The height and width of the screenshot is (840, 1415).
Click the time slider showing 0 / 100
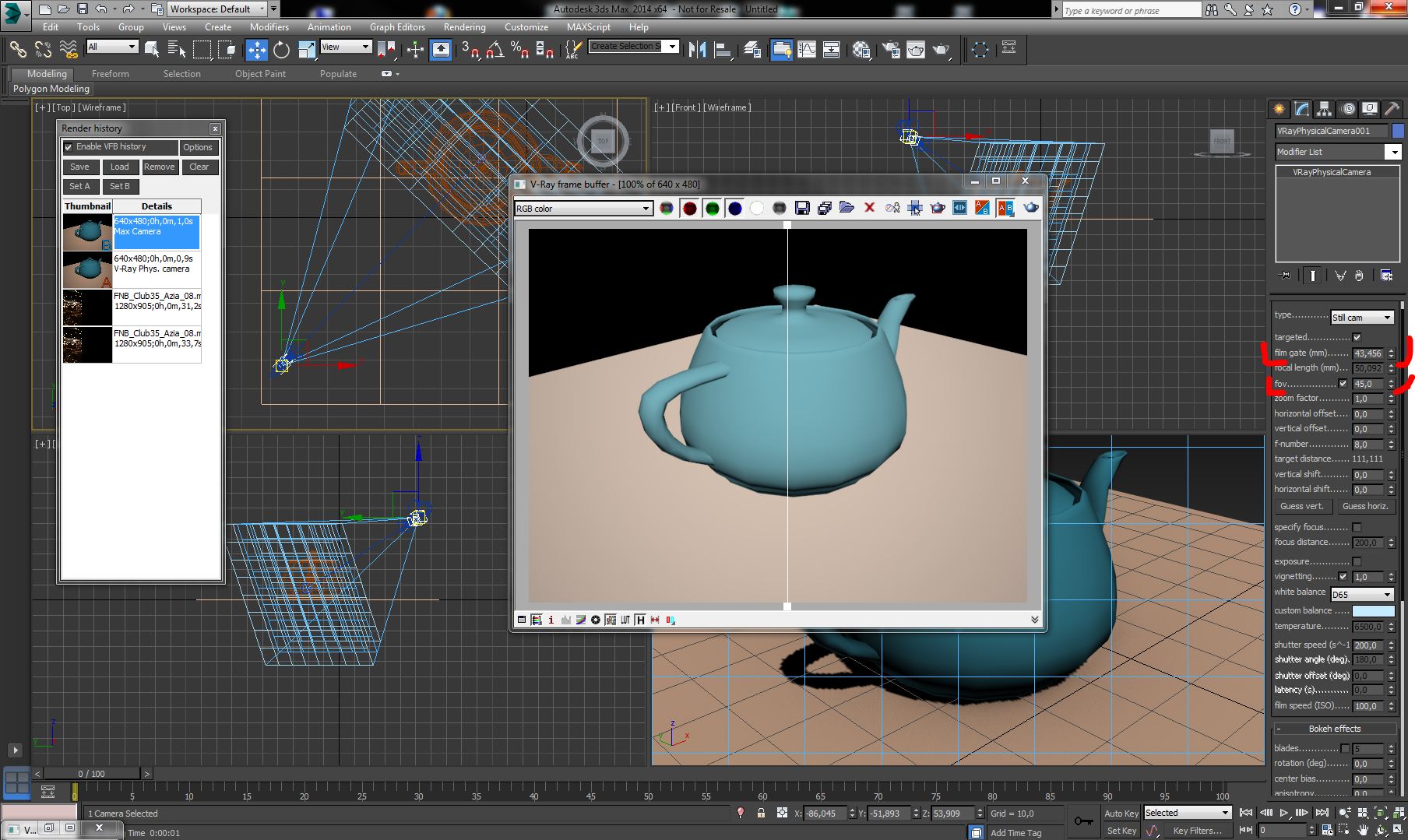point(93,774)
